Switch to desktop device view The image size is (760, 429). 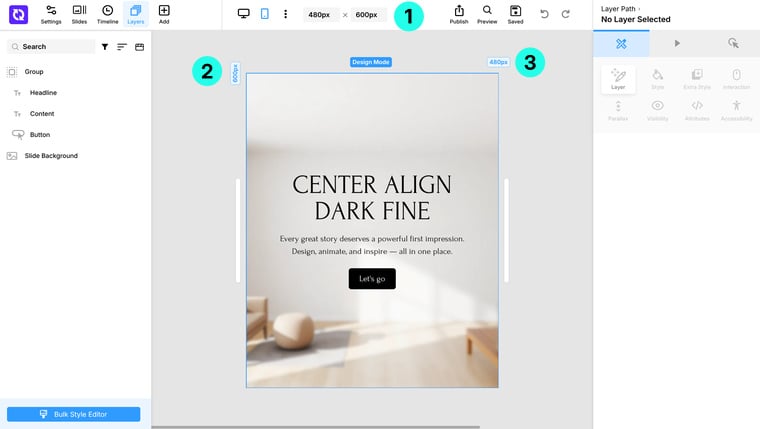243,14
